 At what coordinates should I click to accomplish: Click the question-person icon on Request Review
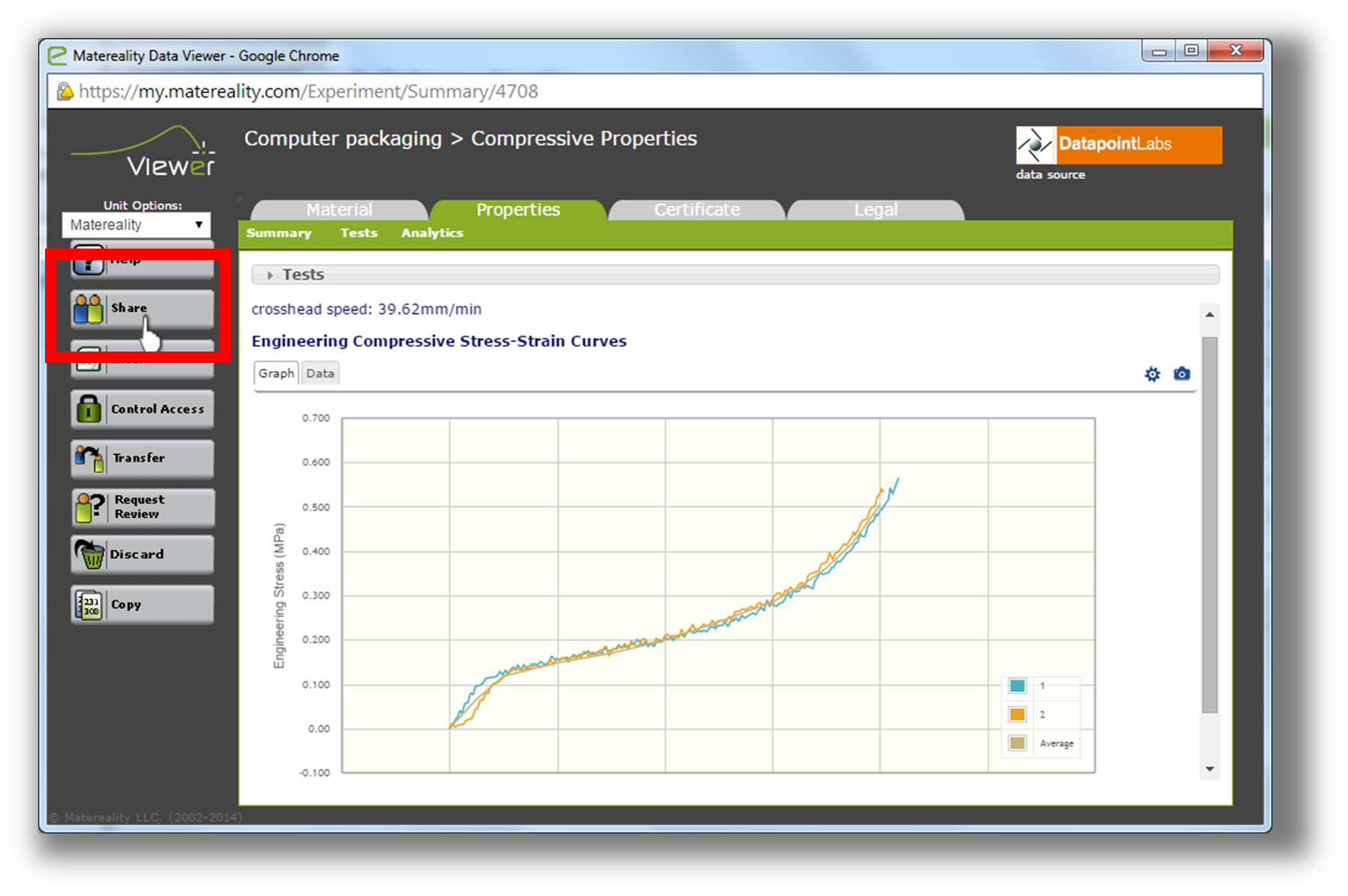[x=89, y=507]
